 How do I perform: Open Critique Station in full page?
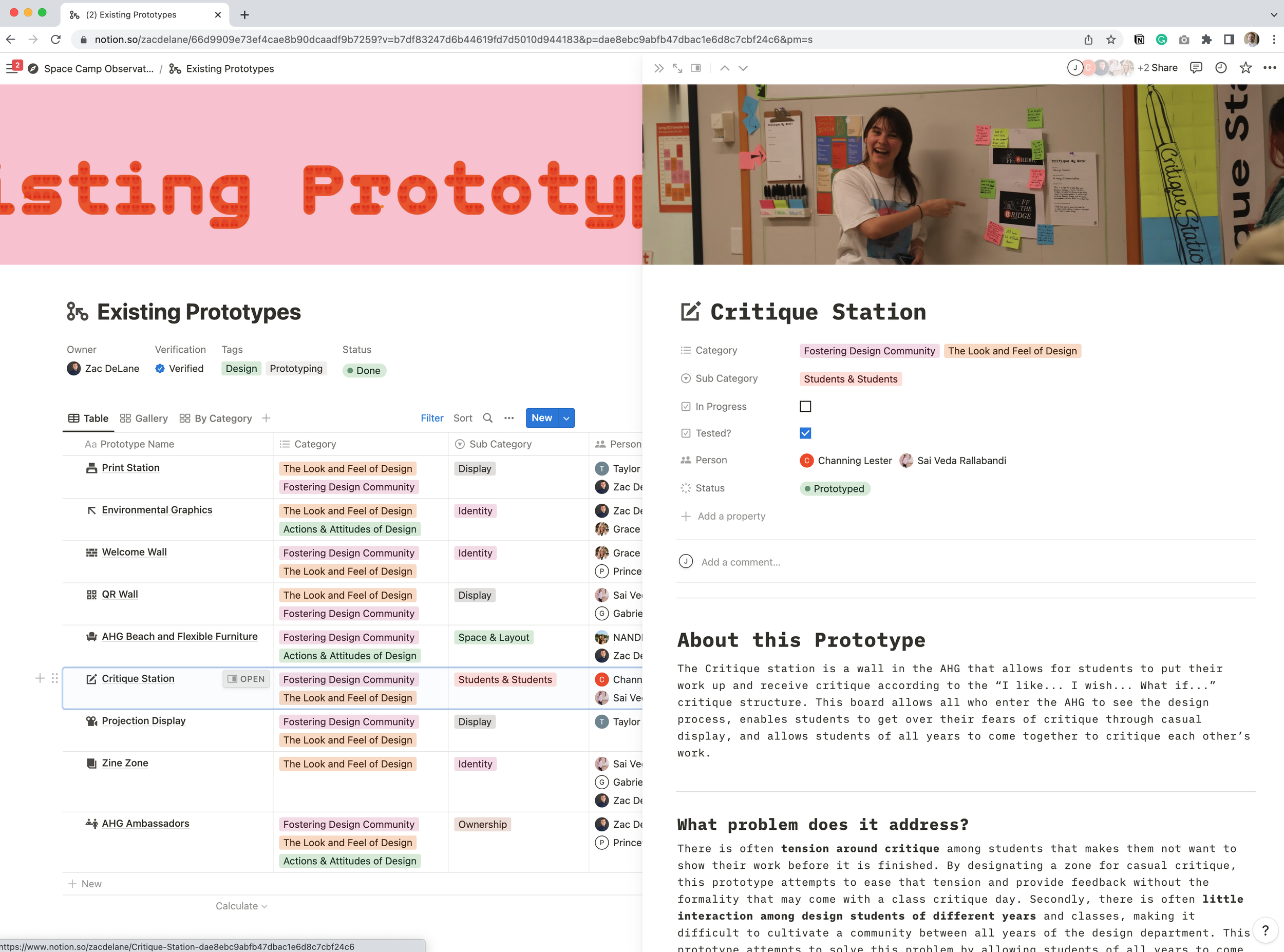(x=677, y=68)
